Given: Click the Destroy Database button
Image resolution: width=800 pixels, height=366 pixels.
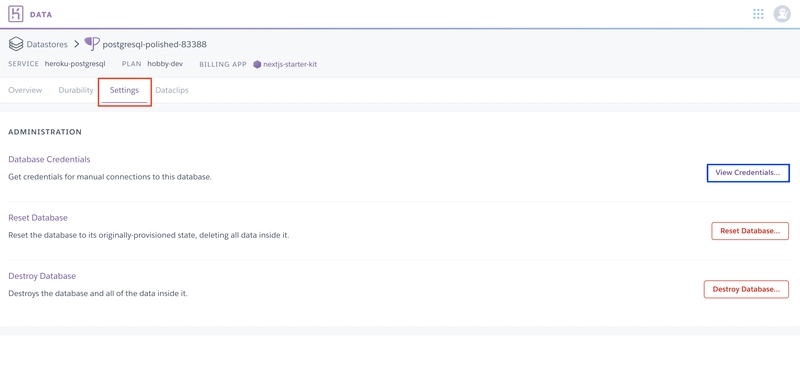Looking at the screenshot, I should (x=746, y=289).
